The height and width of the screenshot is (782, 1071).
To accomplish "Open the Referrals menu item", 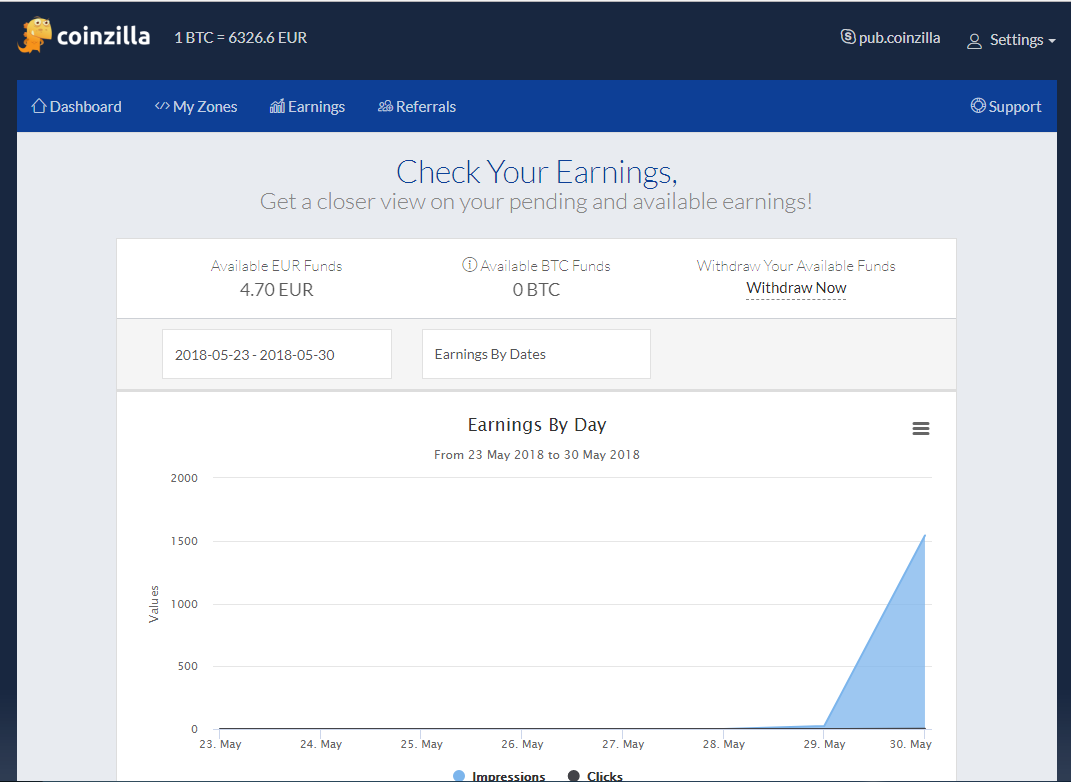I will 425,106.
